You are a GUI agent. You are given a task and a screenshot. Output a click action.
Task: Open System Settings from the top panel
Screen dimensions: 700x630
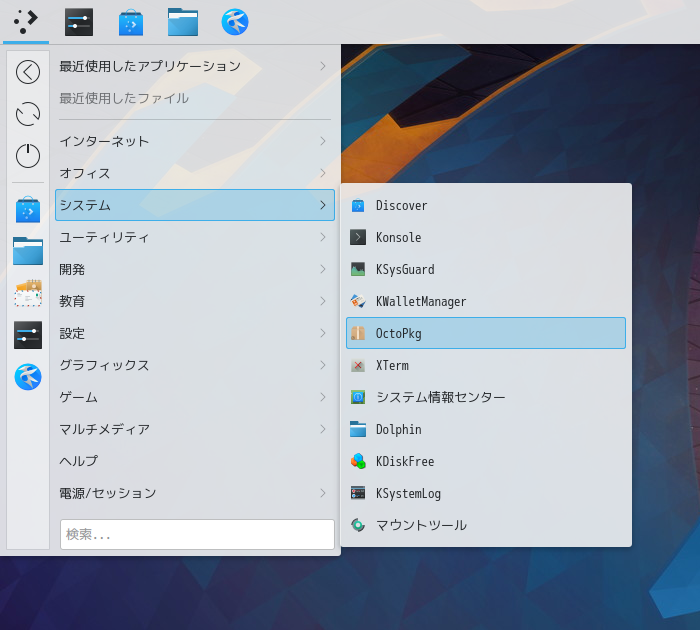tap(79, 22)
